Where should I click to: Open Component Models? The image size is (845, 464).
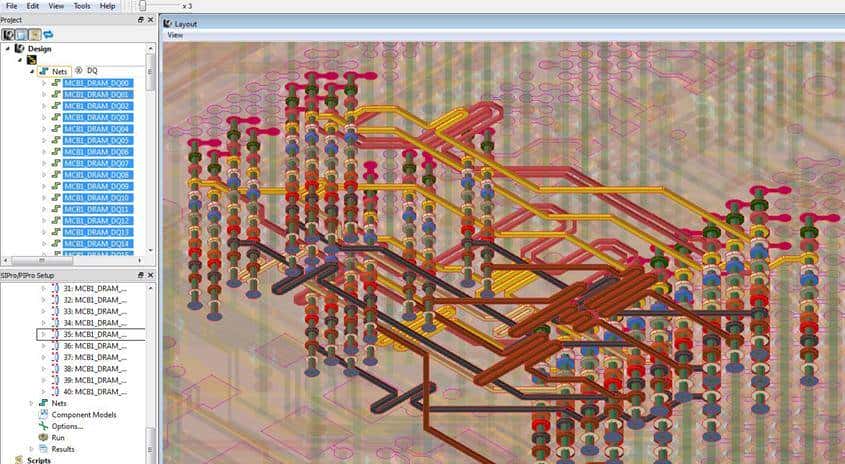pos(84,414)
